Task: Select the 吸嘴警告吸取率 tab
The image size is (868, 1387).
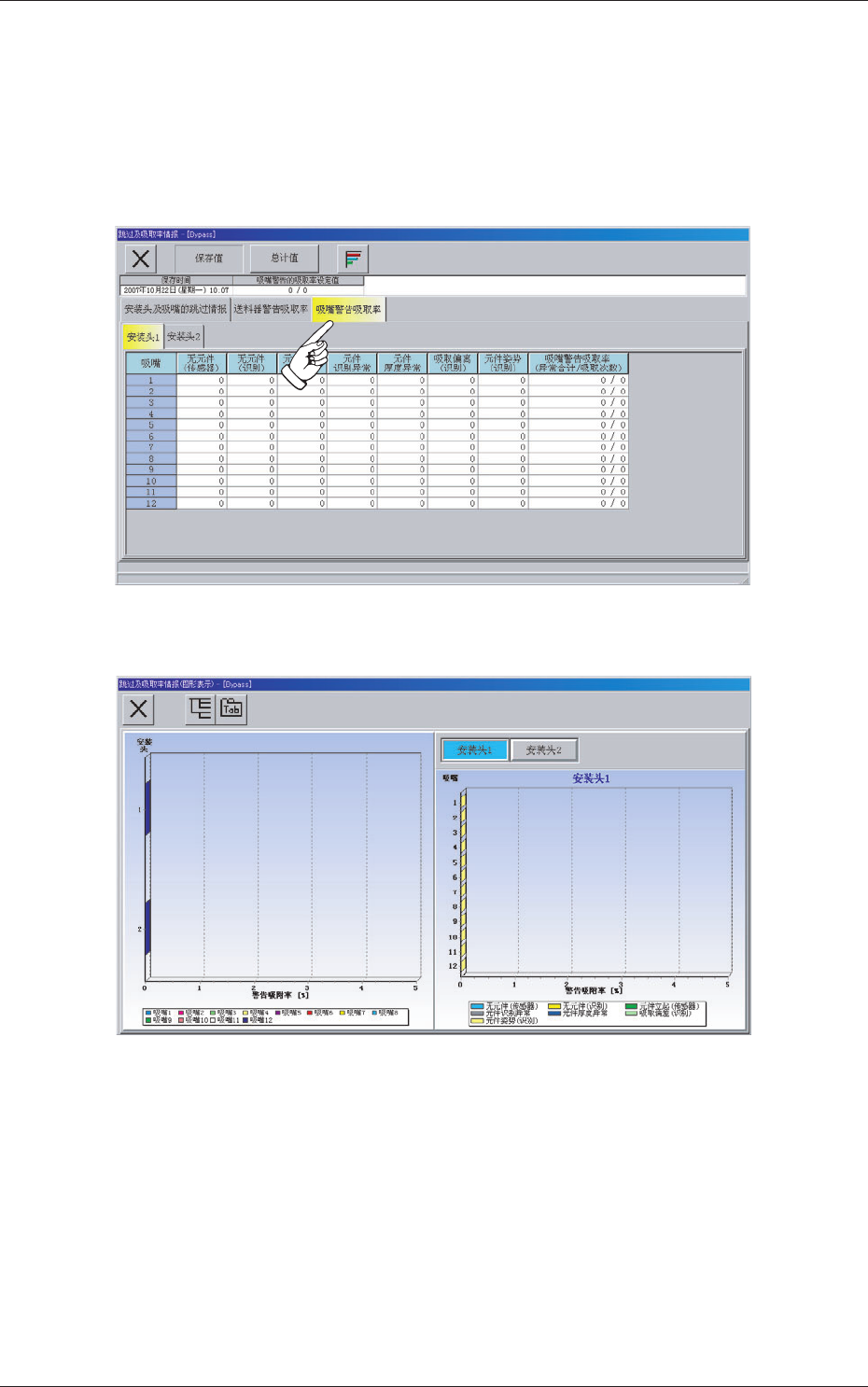Action: click(348, 310)
